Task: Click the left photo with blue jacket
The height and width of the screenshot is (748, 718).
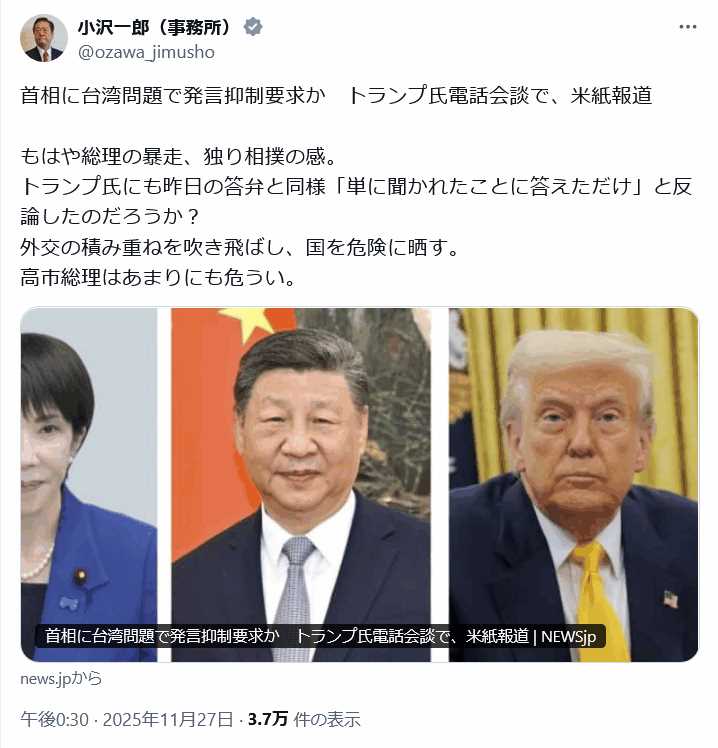Action: (x=89, y=484)
